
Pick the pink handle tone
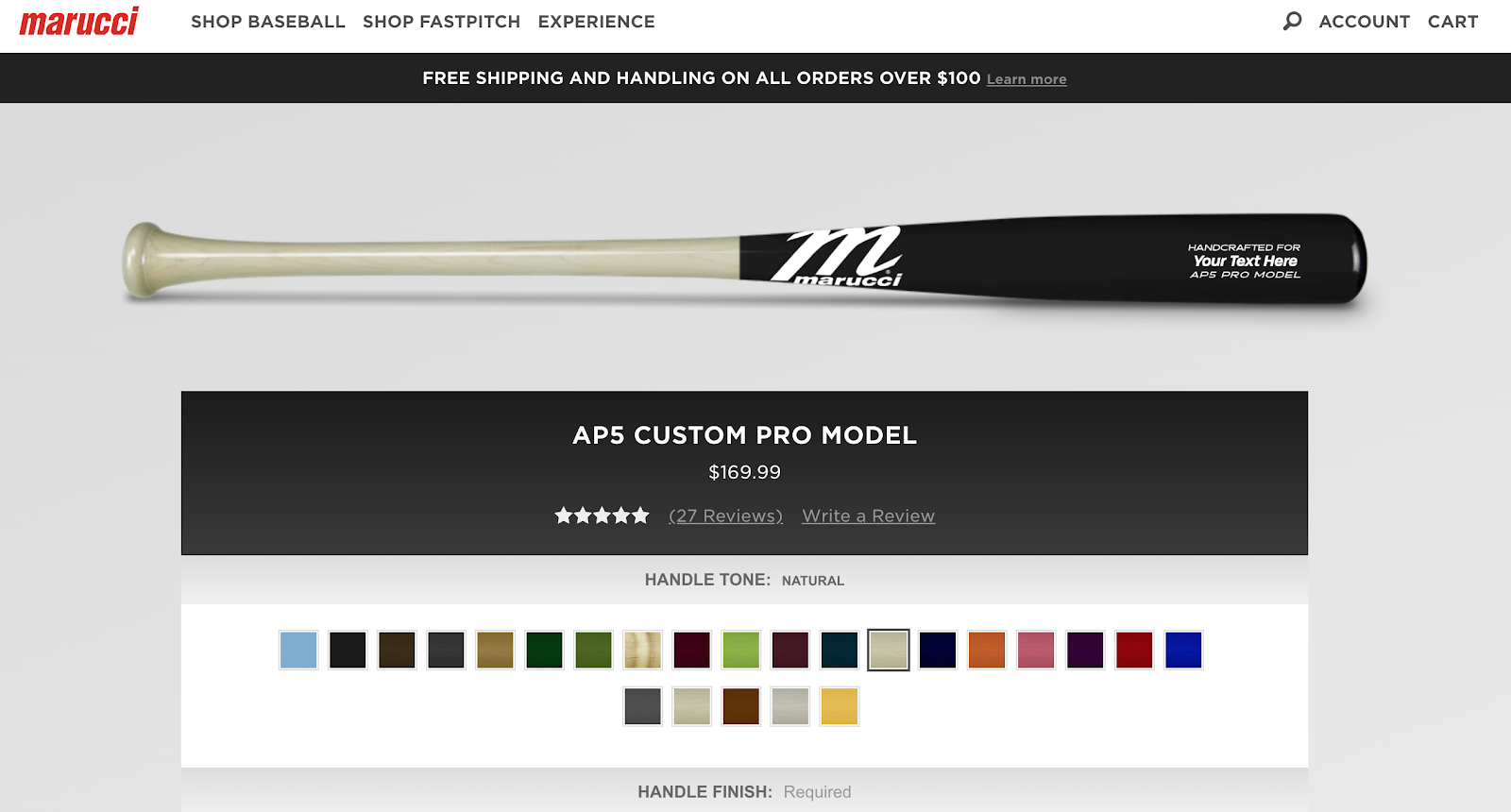coord(1035,650)
